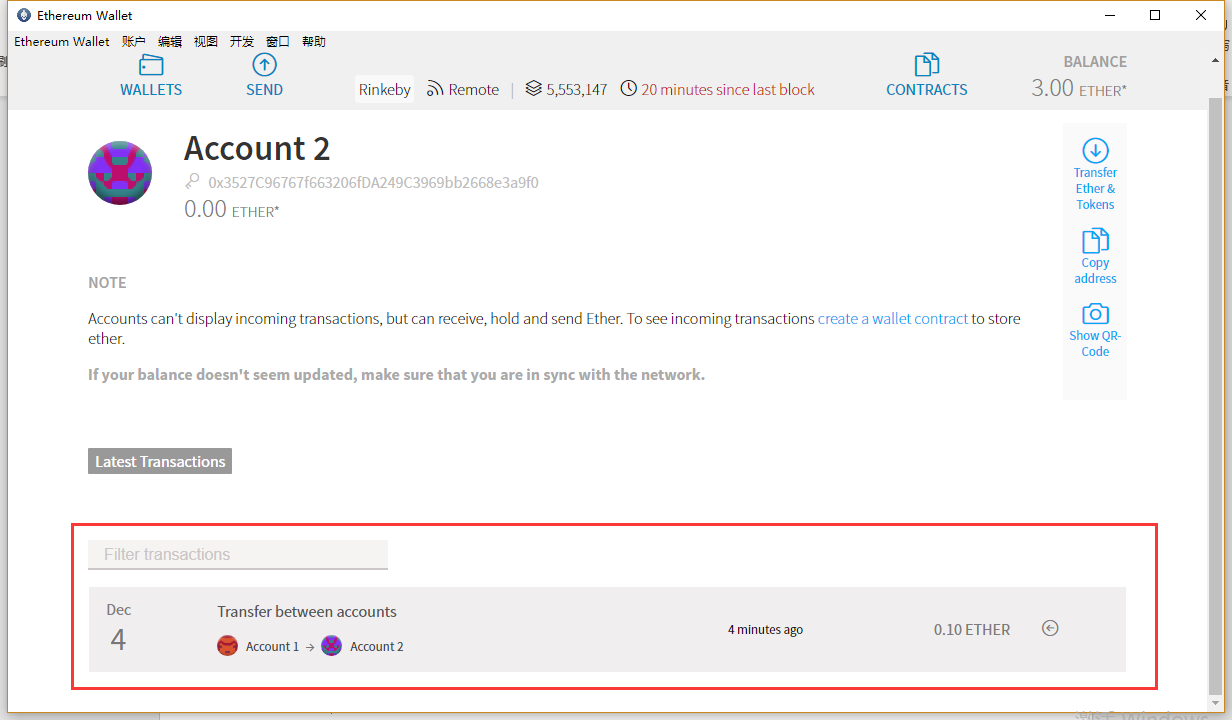Minimize the Ethereum Wallet window
This screenshot has width=1232, height=720.
coord(1110,15)
